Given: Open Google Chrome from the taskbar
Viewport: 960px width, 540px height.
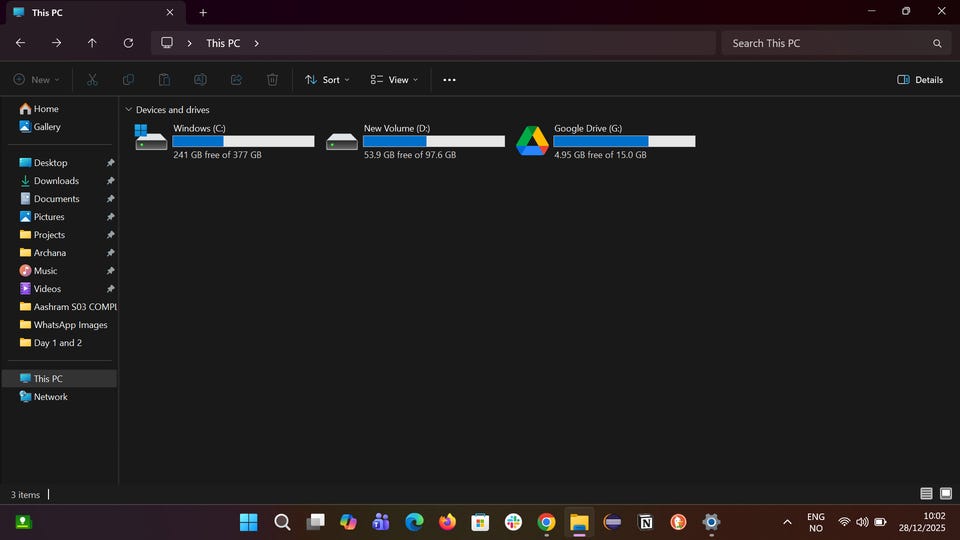Looking at the screenshot, I should point(546,522).
